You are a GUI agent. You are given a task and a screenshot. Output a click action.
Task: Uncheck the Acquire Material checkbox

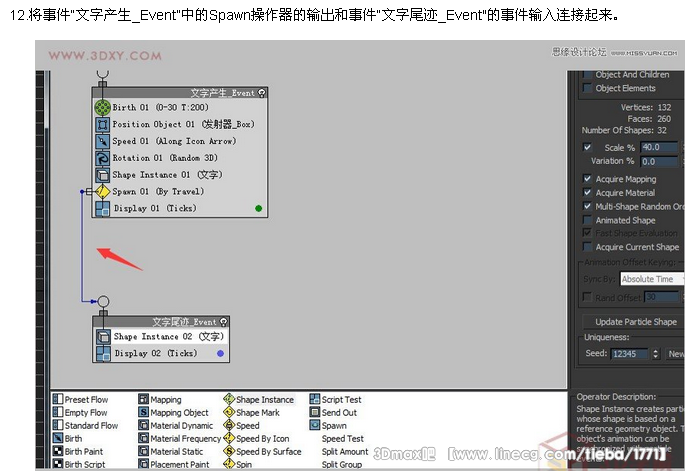tap(587, 192)
